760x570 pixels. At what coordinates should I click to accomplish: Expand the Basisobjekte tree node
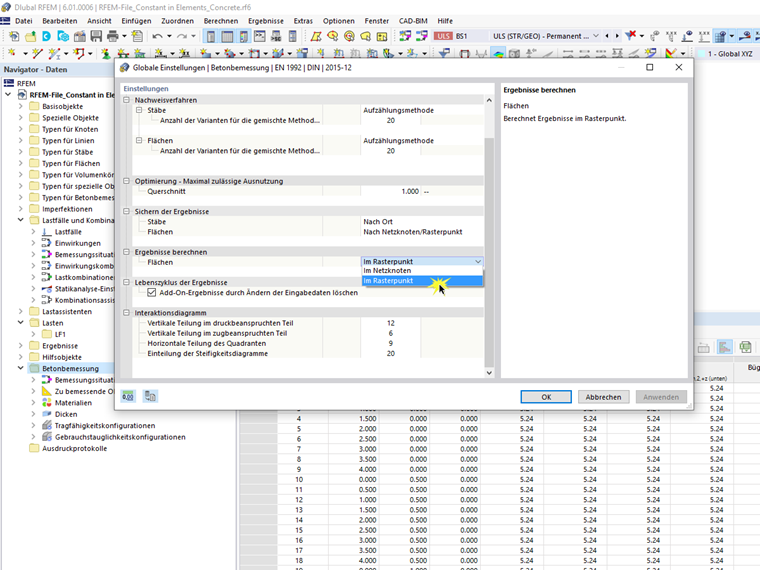pyautogui.click(x=21, y=106)
